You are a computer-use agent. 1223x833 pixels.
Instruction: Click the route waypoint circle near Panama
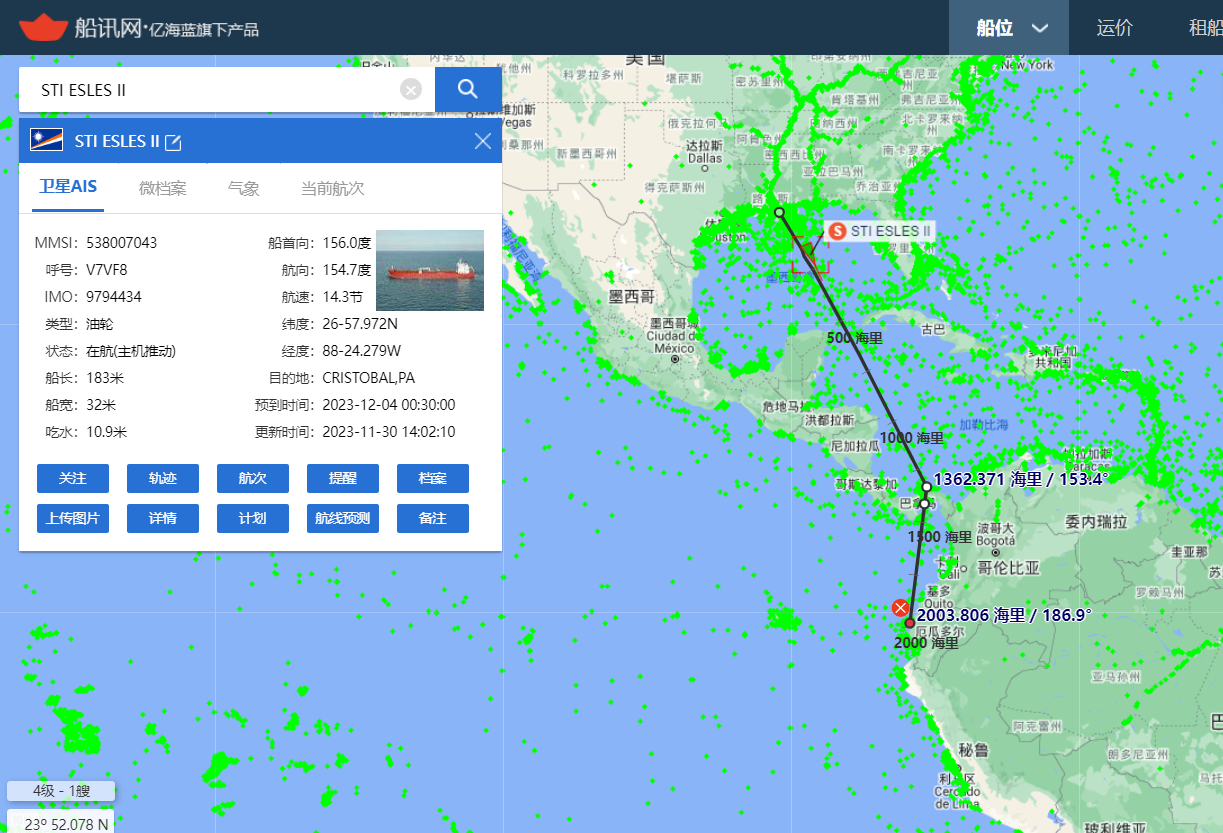point(925,503)
